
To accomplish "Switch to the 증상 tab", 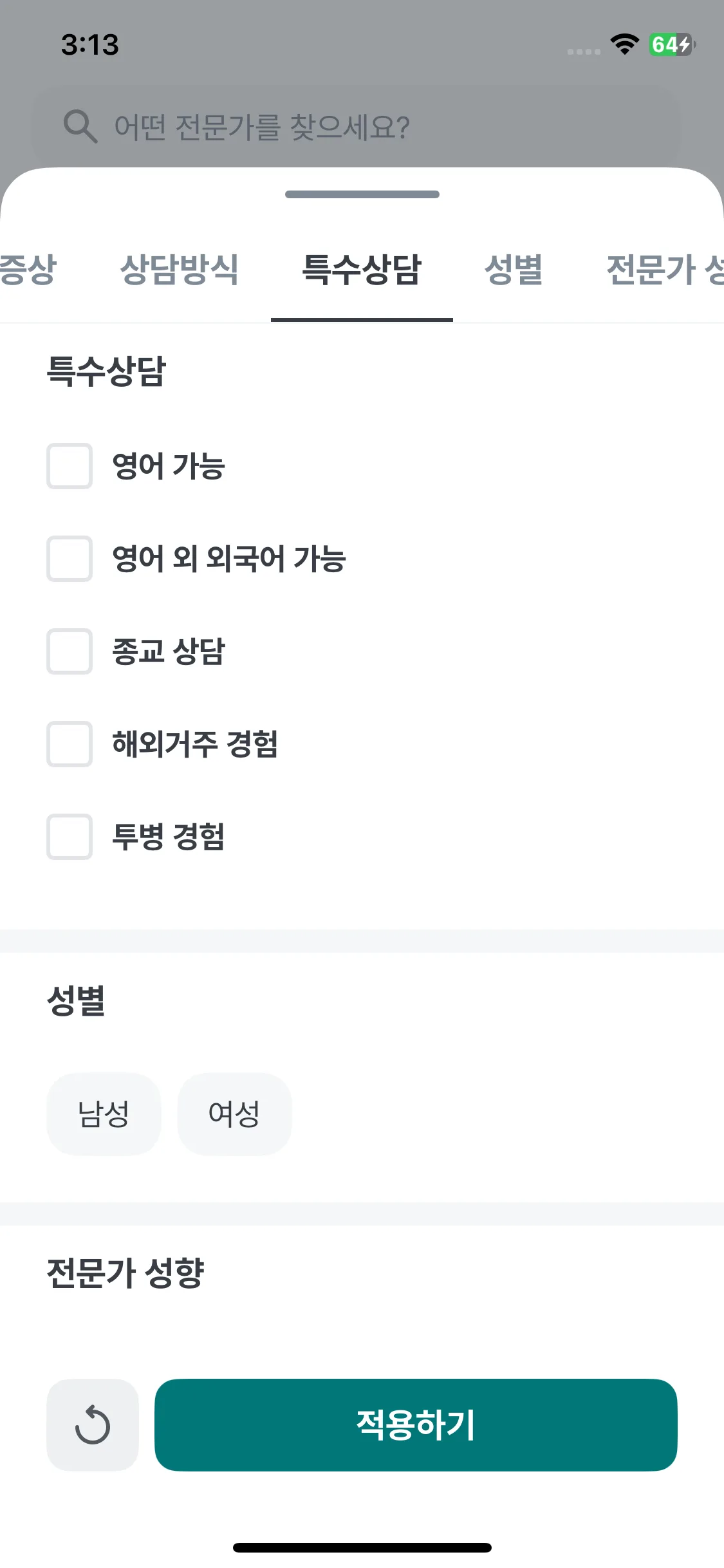I will coord(28,269).
